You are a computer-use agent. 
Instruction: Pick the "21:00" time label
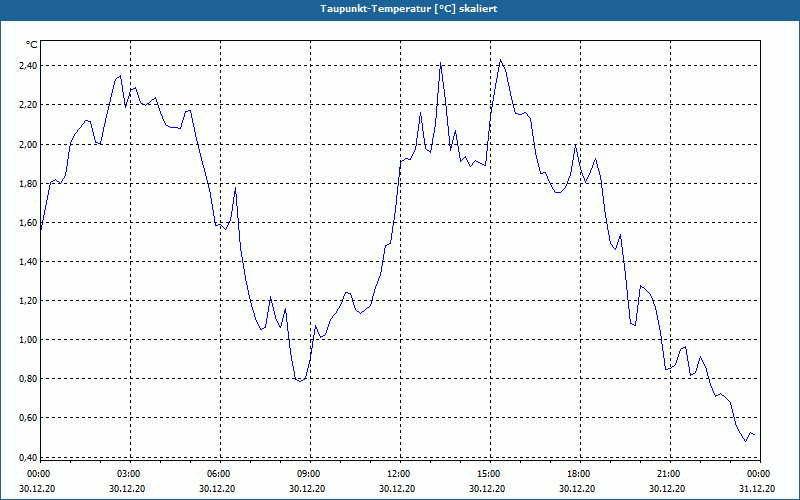[668, 474]
